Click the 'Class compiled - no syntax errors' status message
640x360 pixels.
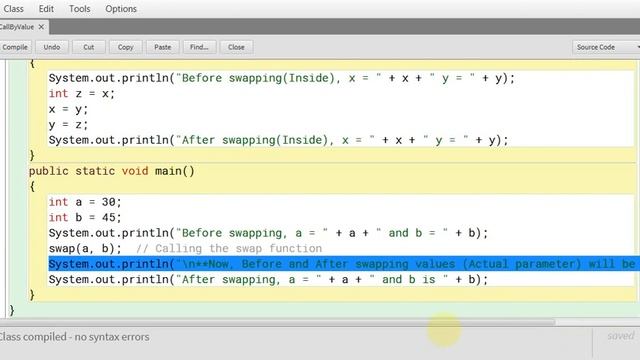pyautogui.click(x=74, y=337)
